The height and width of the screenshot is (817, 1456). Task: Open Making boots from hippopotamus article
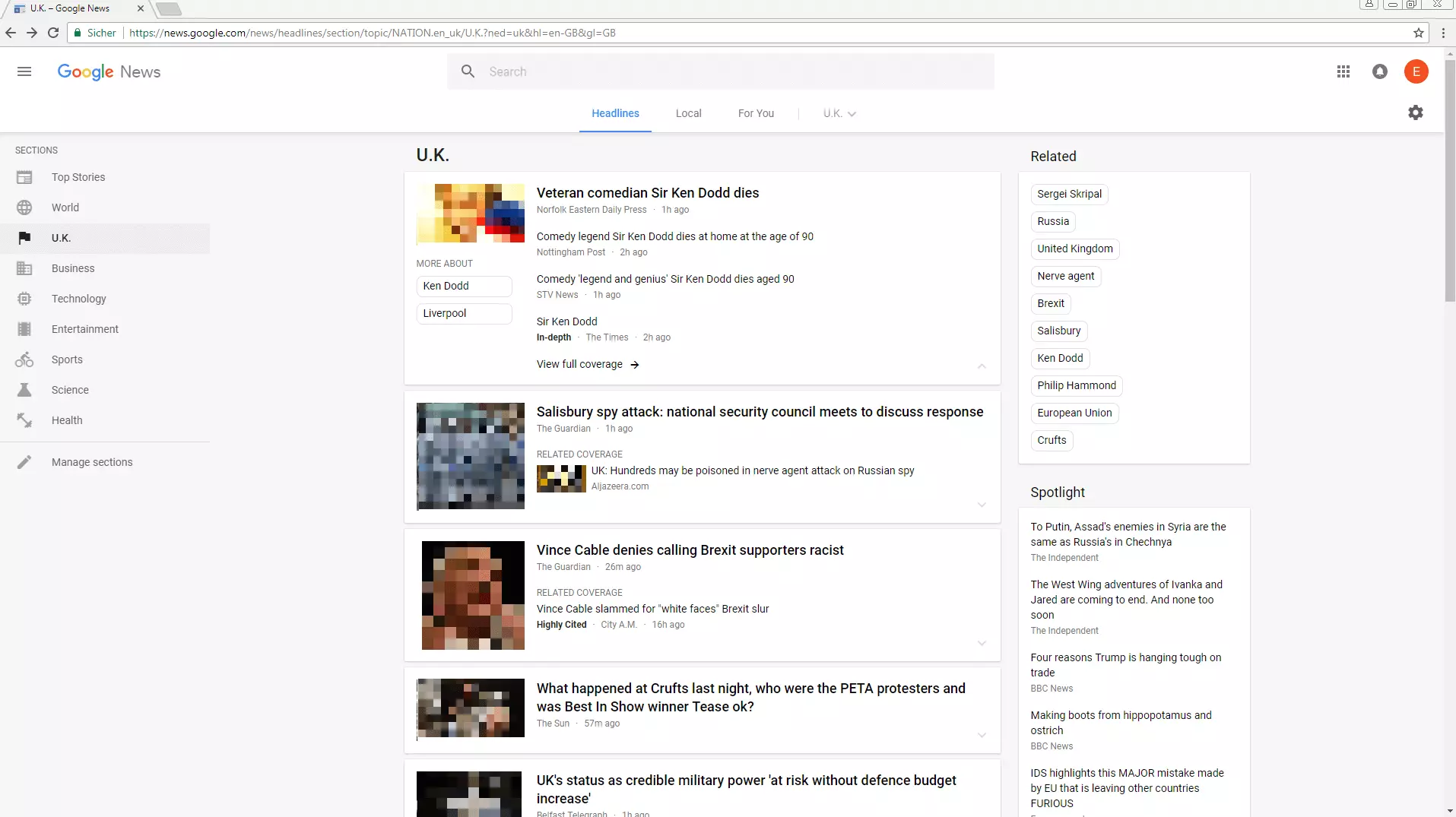tap(1121, 723)
